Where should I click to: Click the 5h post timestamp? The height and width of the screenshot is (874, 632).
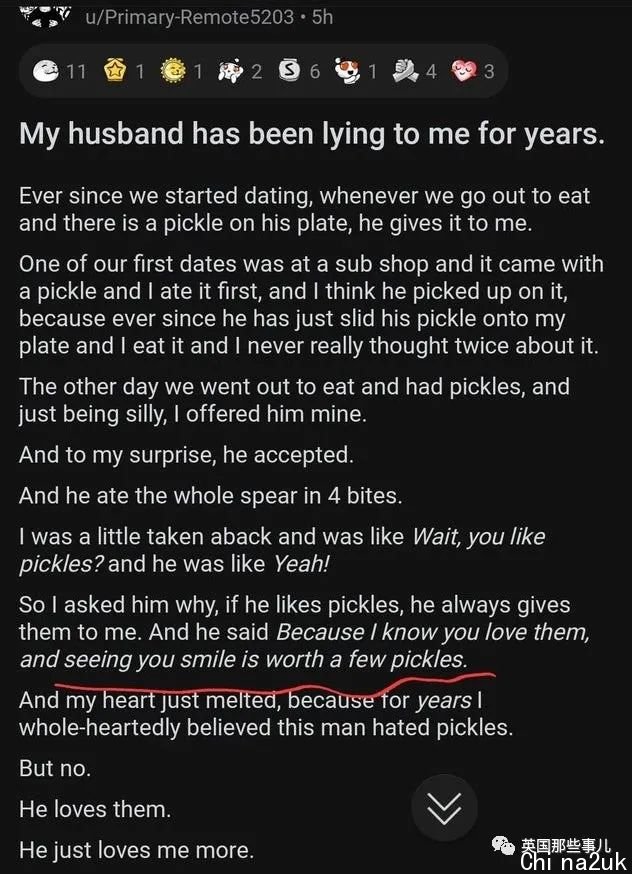322,17
